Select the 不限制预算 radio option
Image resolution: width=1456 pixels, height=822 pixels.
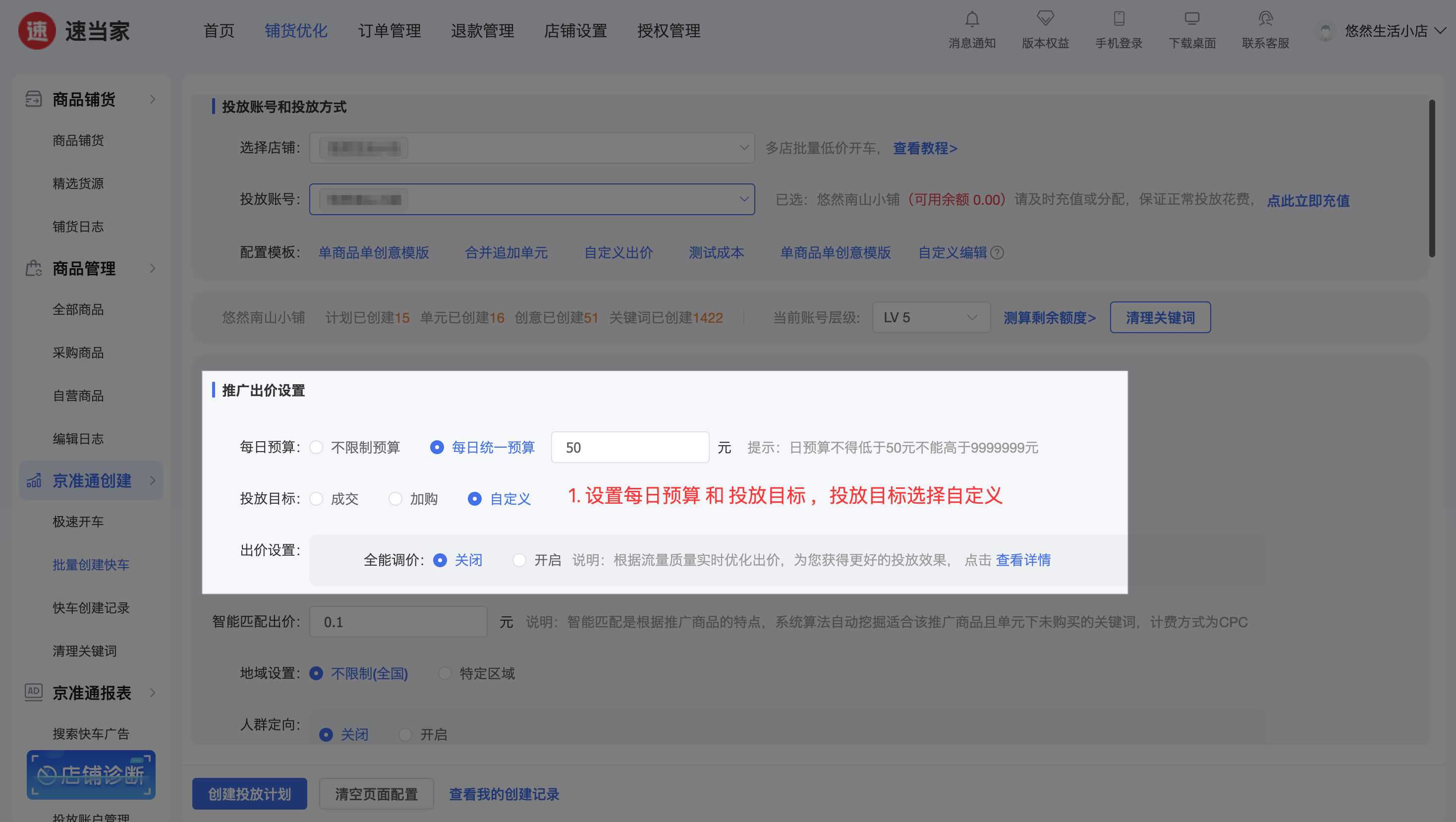(317, 447)
